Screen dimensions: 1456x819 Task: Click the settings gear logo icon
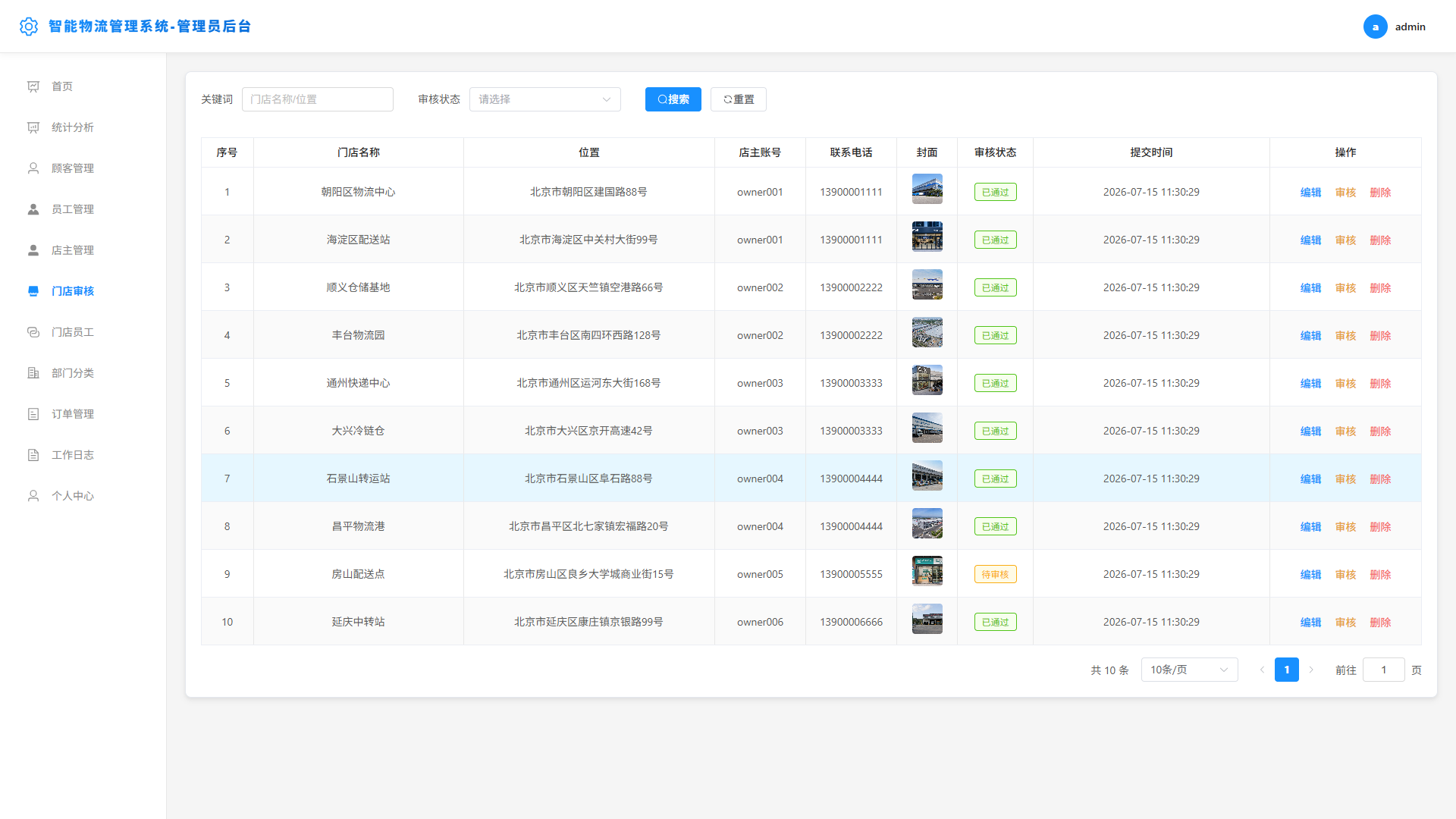[29, 27]
